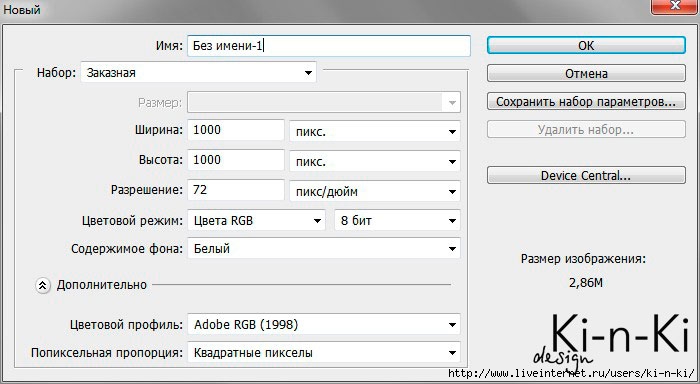Screen dimensions: 700x384
Task: Open the Цветовой профиль dropdown
Action: (x=324, y=325)
